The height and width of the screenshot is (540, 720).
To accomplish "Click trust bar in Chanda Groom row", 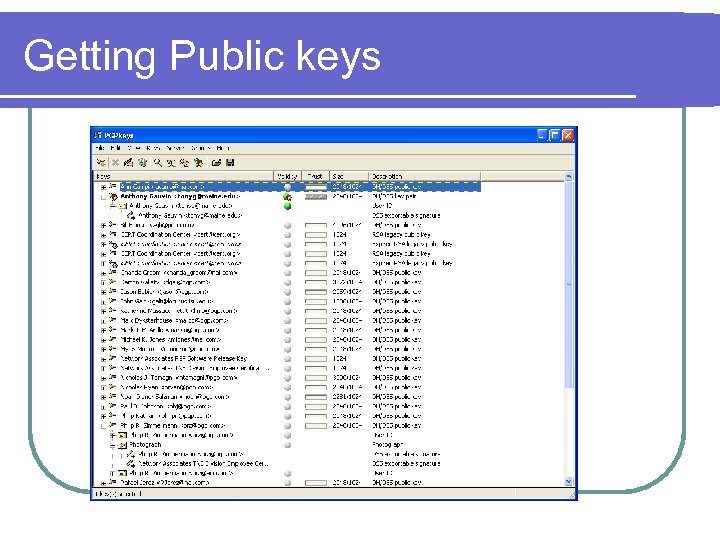I will click(316, 273).
